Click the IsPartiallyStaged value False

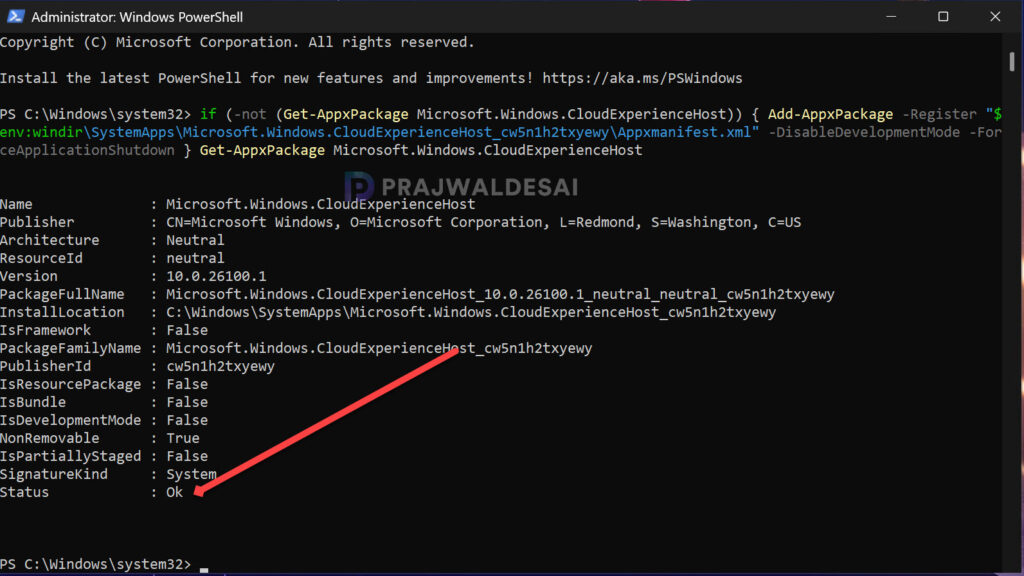187,456
